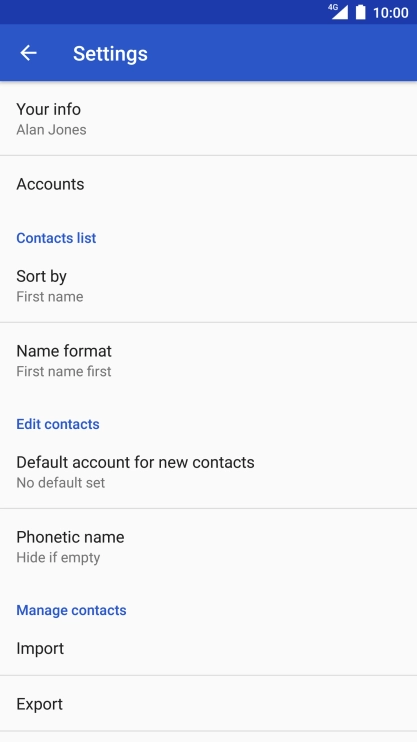Open the Sort by option

[x=208, y=285]
